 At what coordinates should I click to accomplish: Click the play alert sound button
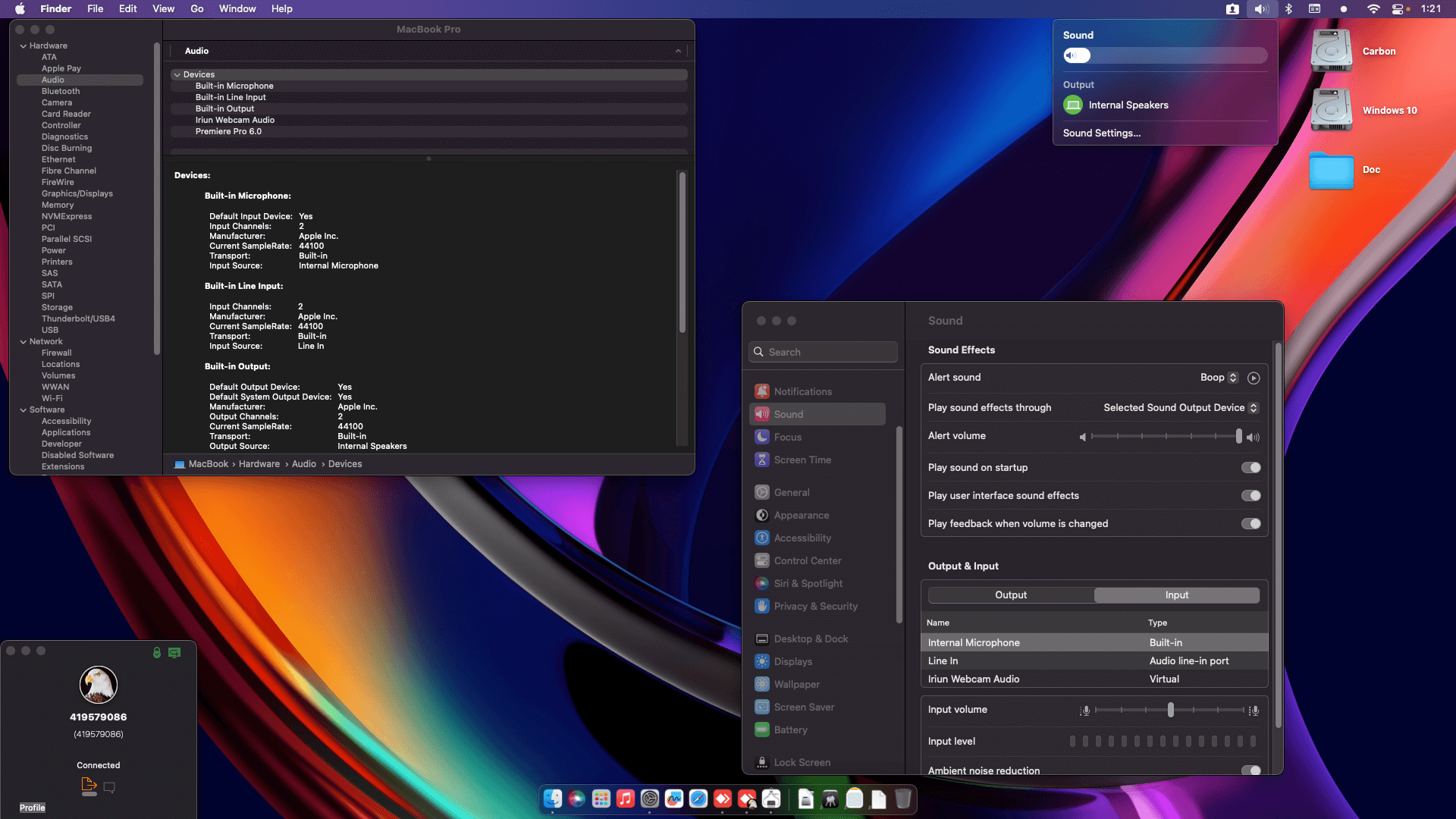point(1254,378)
